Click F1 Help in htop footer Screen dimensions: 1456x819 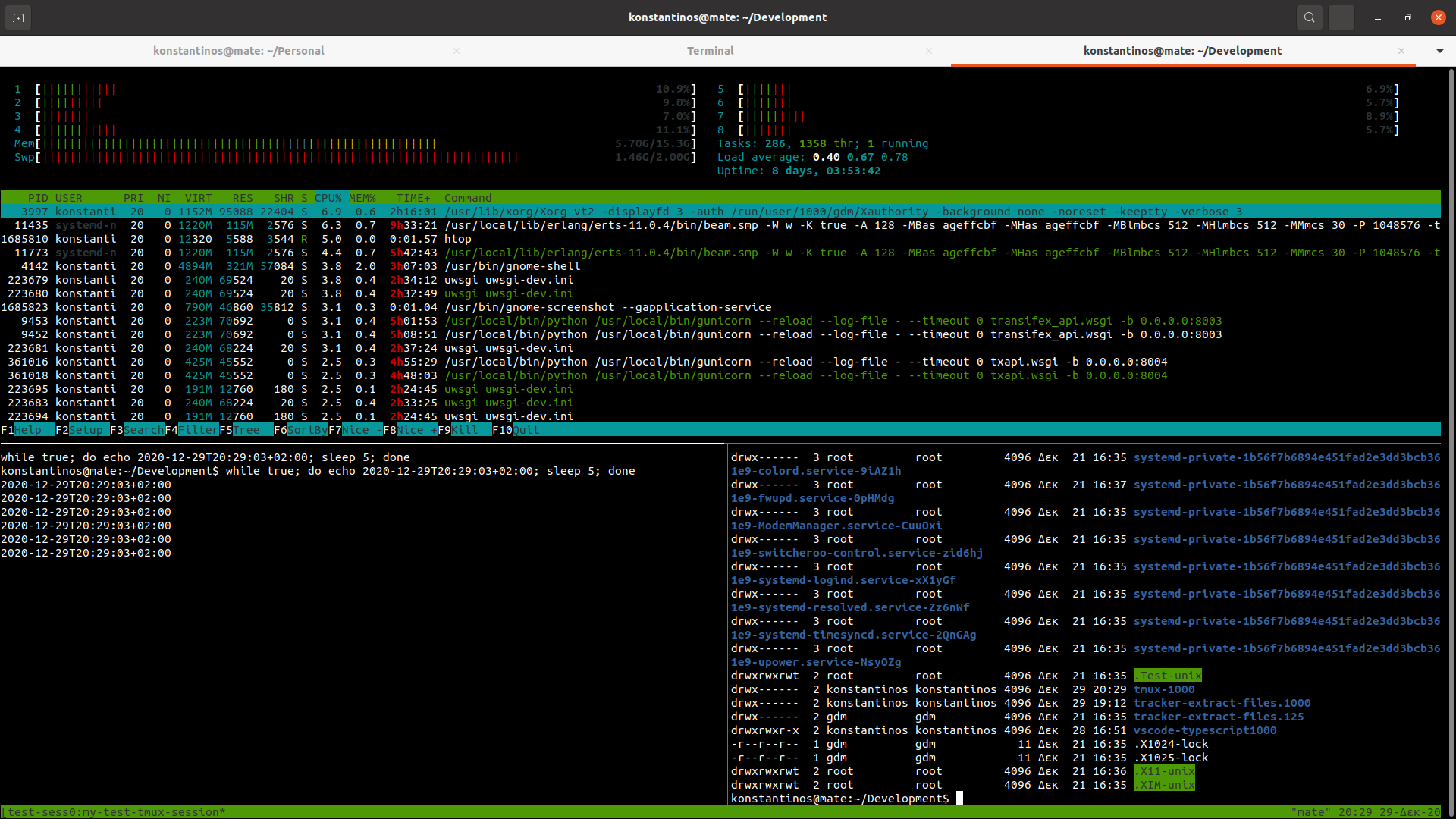tap(27, 430)
